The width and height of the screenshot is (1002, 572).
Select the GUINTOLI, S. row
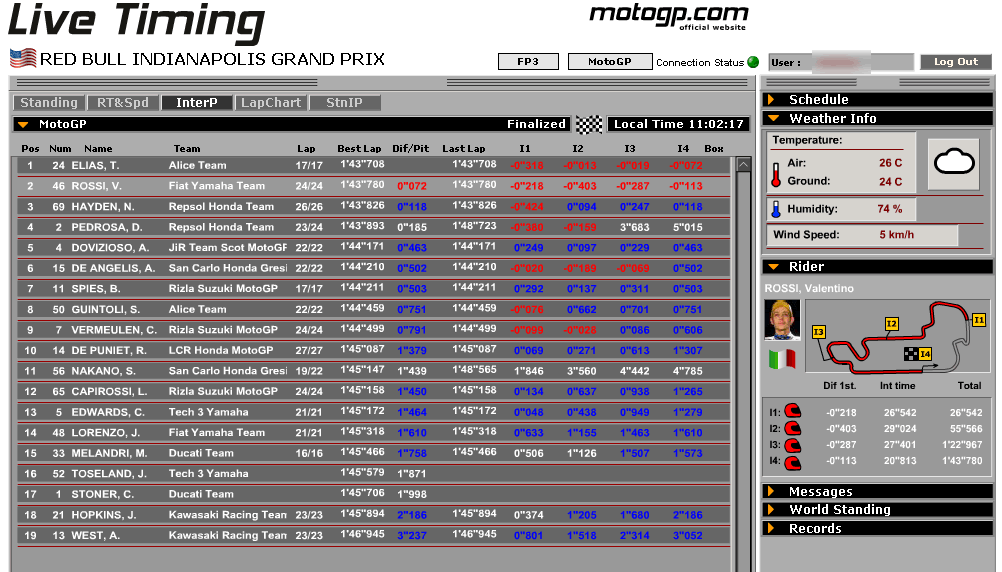tap(374, 309)
